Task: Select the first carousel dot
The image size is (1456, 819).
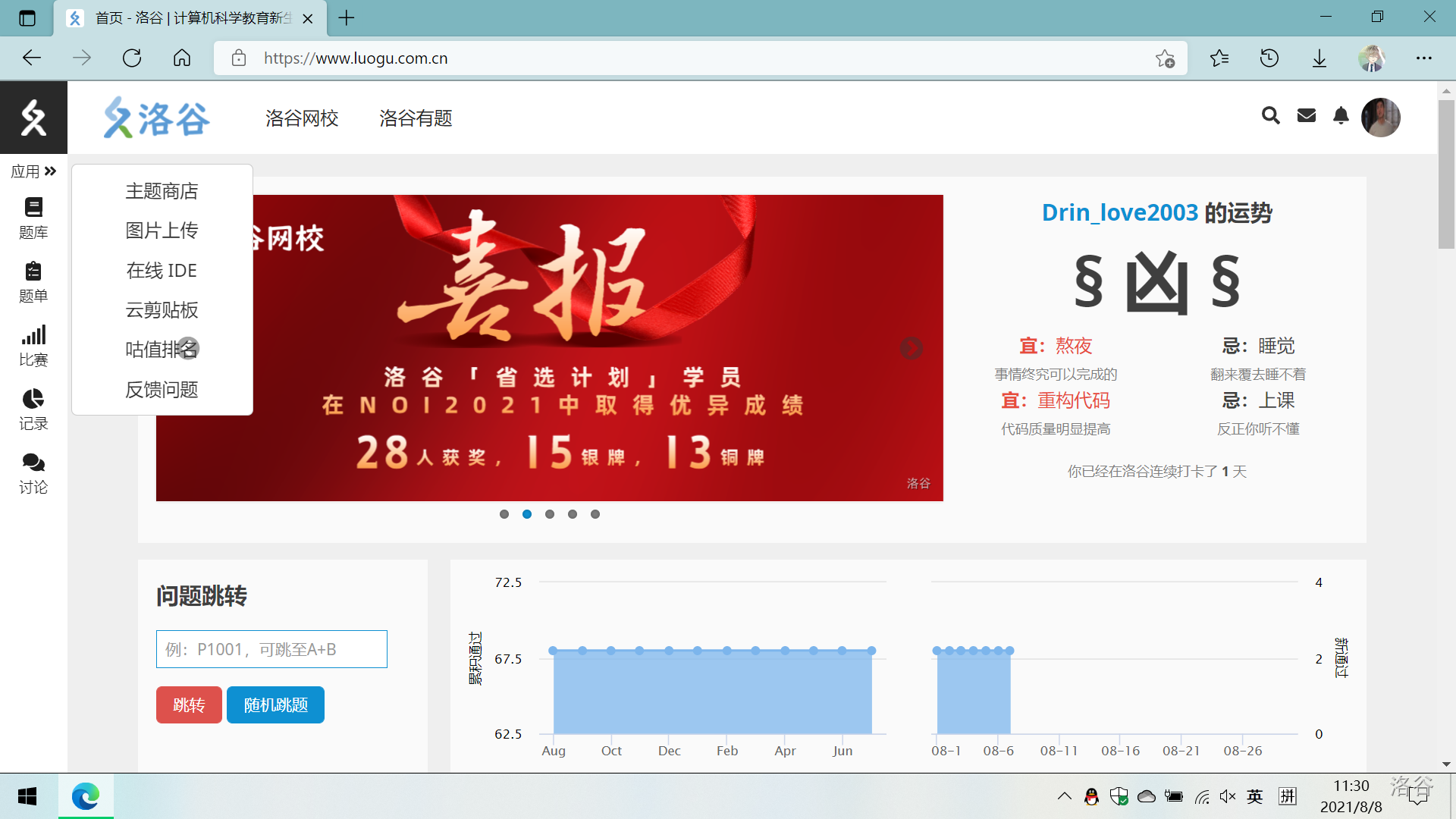Action: pos(504,514)
